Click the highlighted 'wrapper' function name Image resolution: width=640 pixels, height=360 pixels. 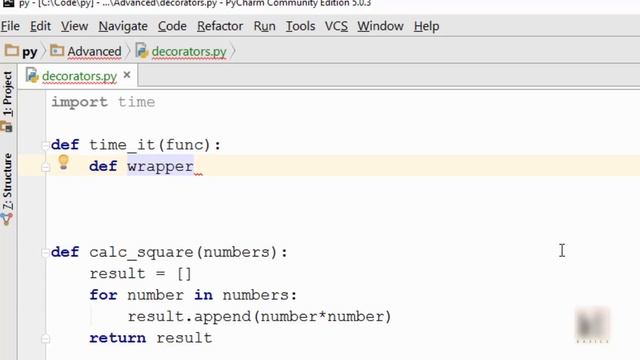coord(160,167)
